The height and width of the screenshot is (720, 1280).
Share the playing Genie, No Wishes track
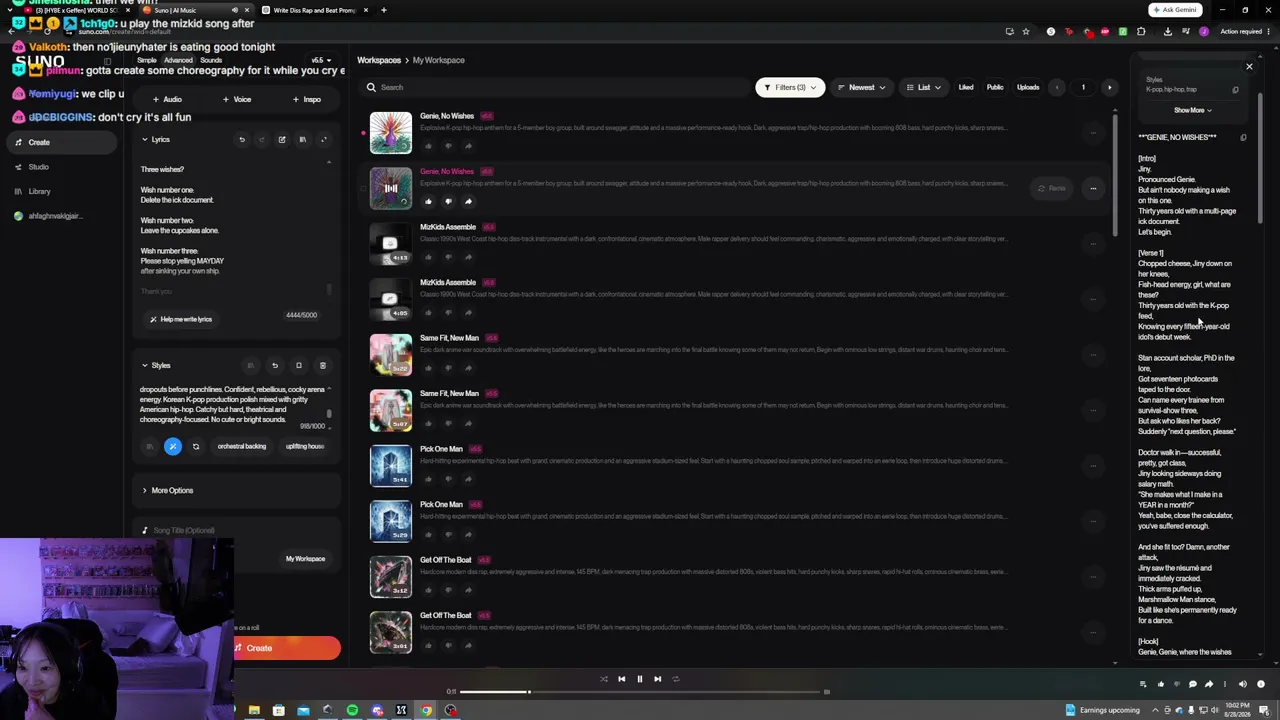(x=467, y=201)
